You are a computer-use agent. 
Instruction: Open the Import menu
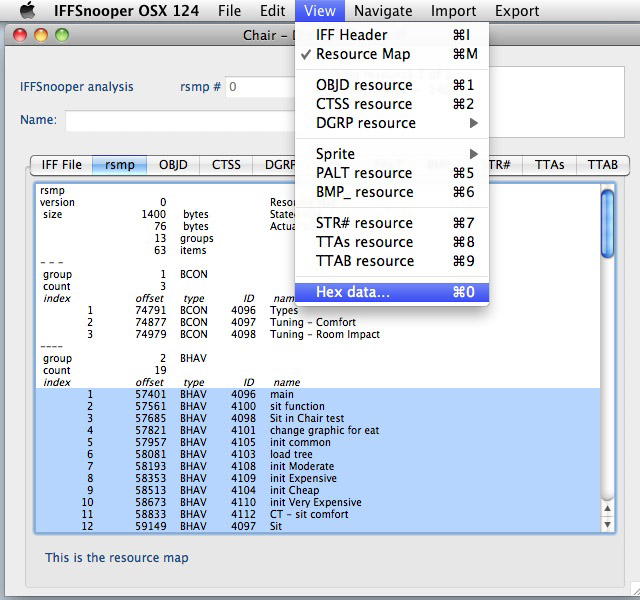(x=453, y=11)
